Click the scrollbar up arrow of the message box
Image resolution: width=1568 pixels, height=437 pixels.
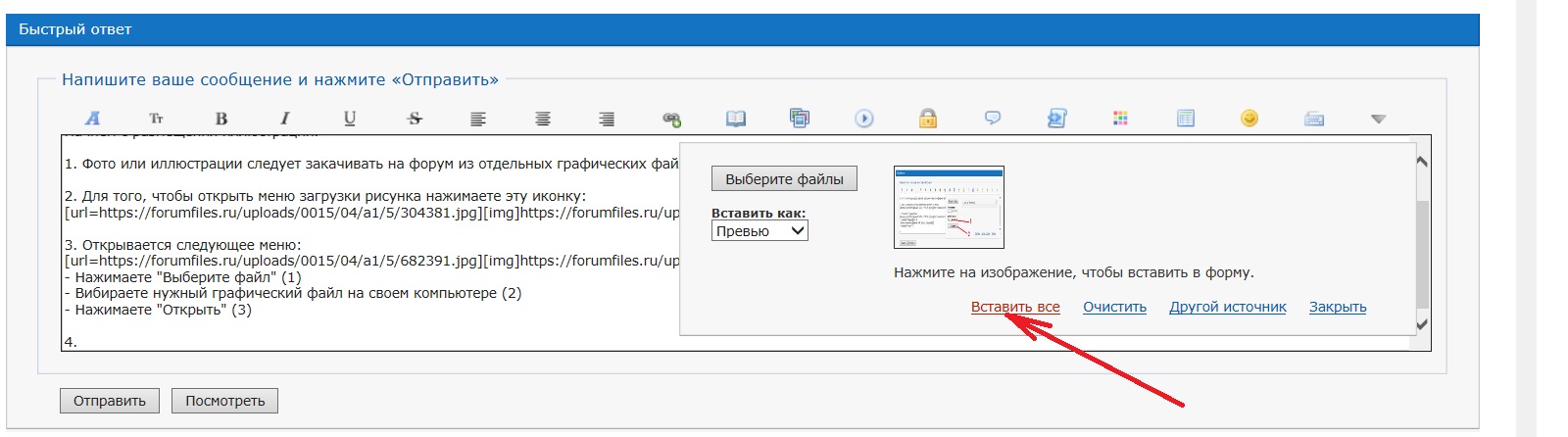tap(1422, 162)
